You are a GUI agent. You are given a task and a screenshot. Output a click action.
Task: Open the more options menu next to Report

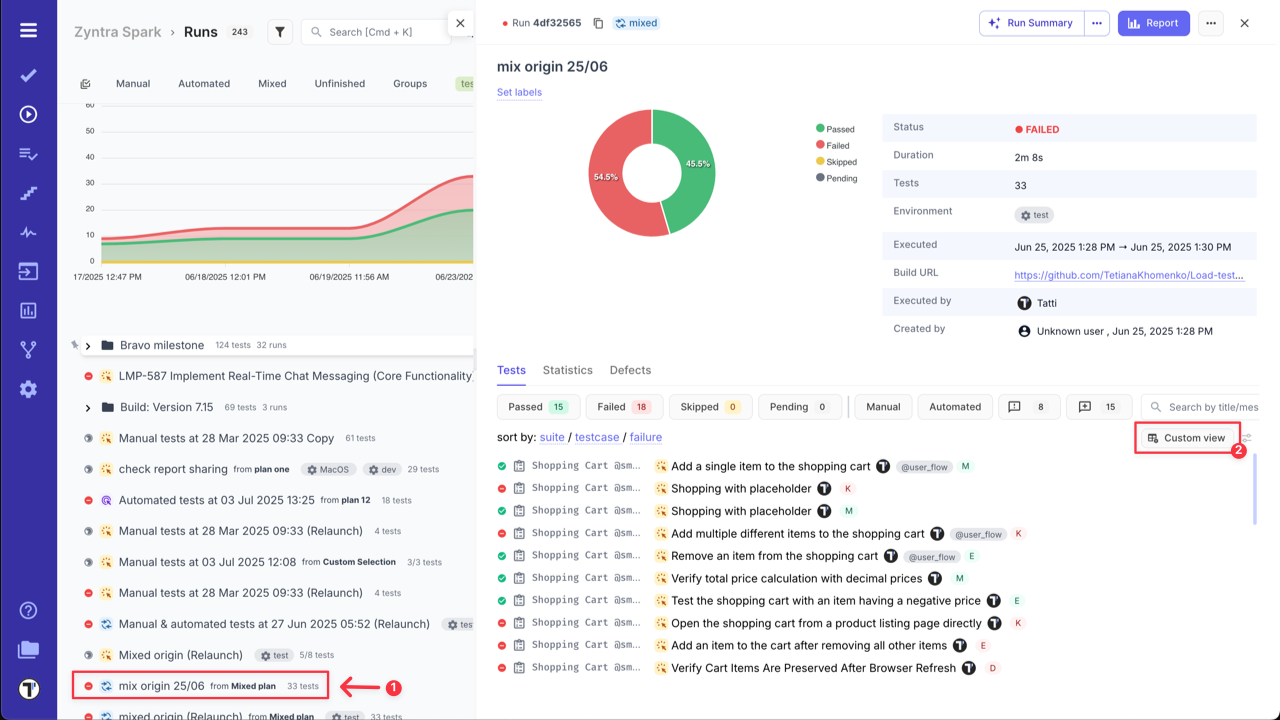(x=1211, y=22)
